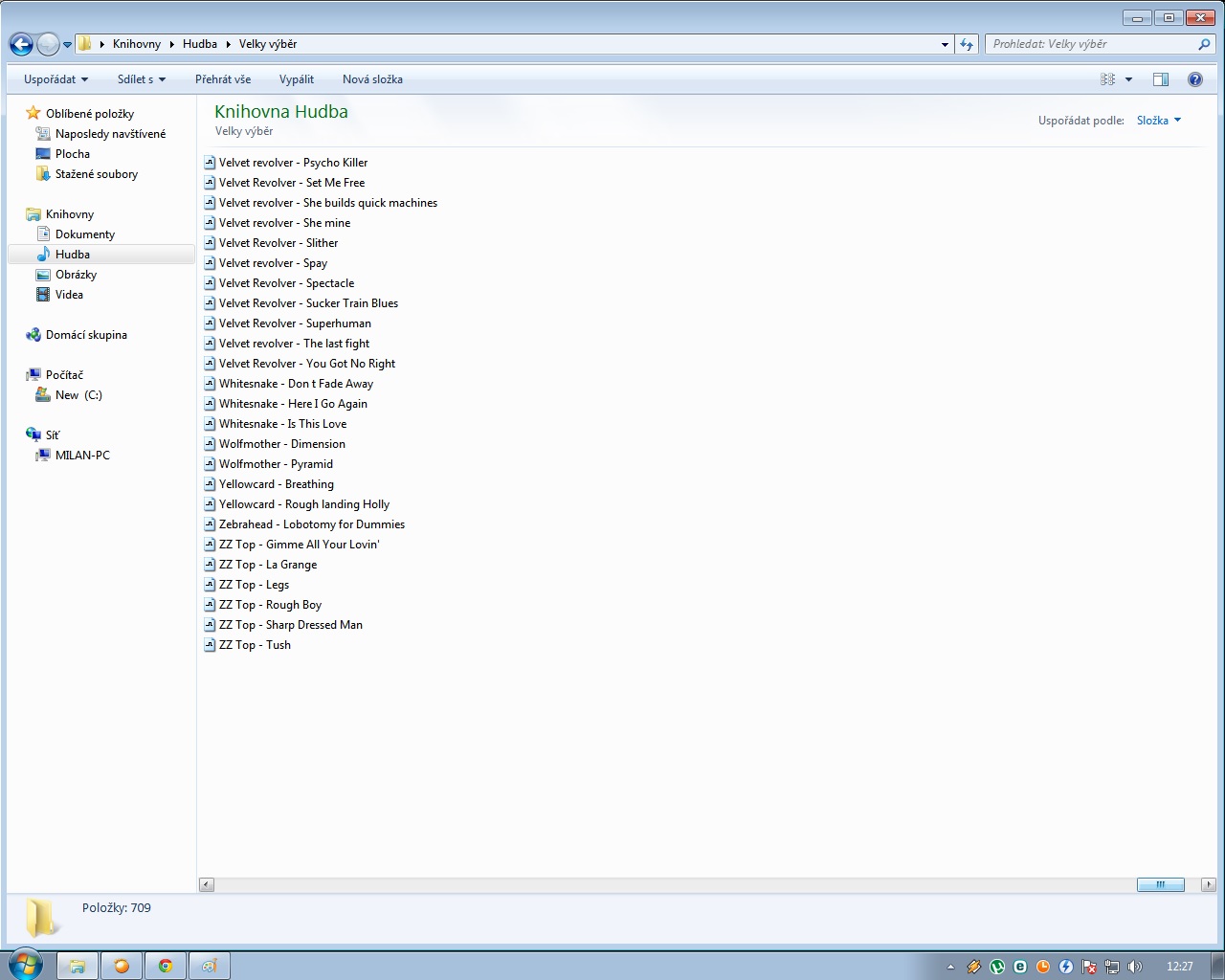Click the Back navigation arrow button
The width and height of the screenshot is (1225, 980).
21,44
